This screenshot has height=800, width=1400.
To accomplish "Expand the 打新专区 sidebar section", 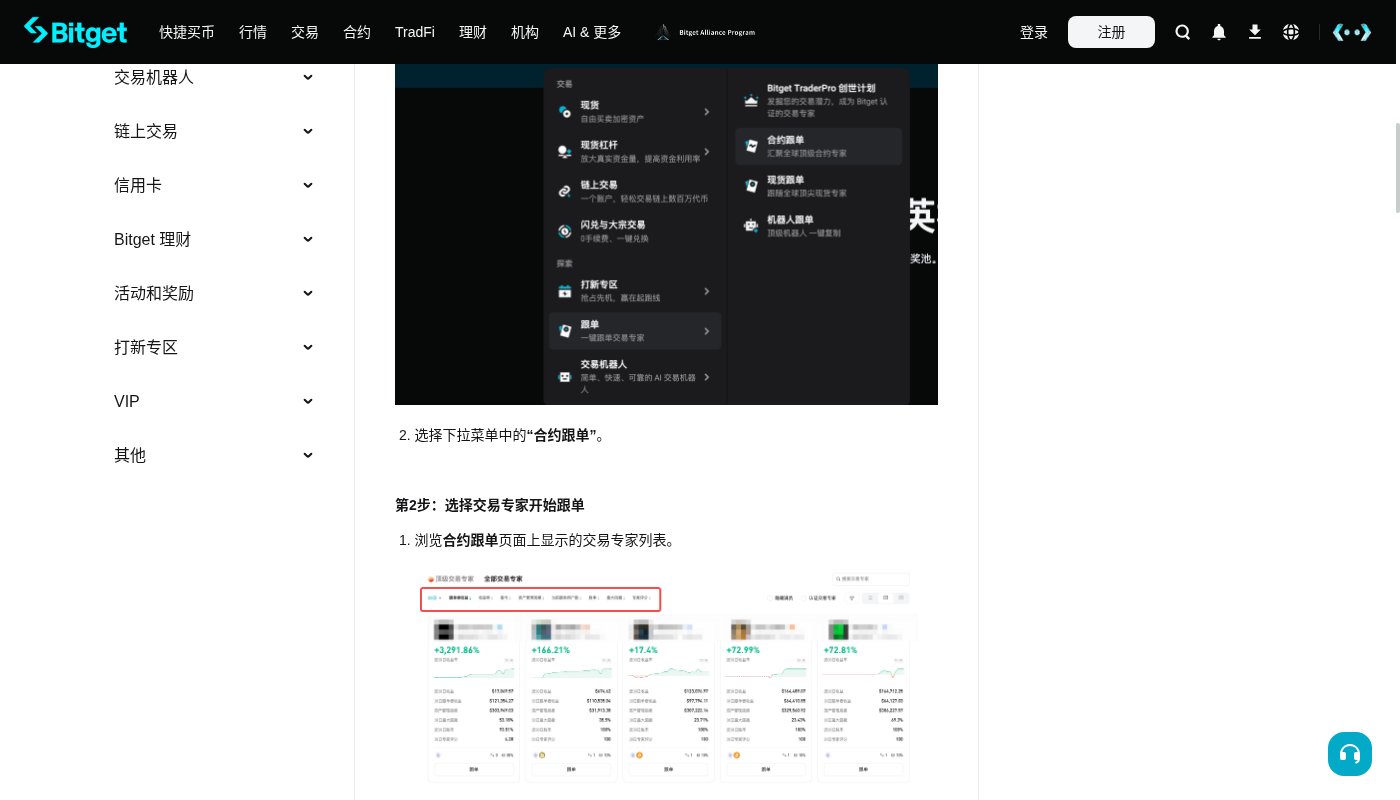I will click(308, 347).
